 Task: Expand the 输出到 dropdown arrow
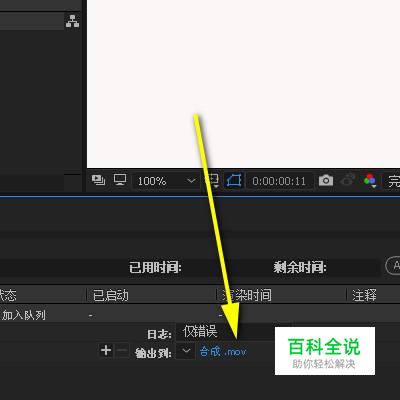click(x=186, y=351)
